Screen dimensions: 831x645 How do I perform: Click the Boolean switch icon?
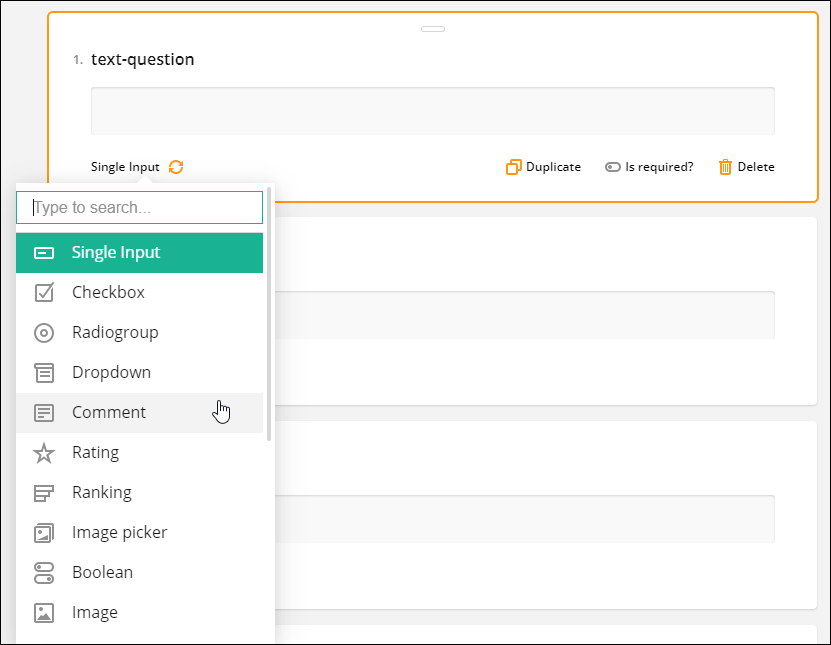[44, 573]
